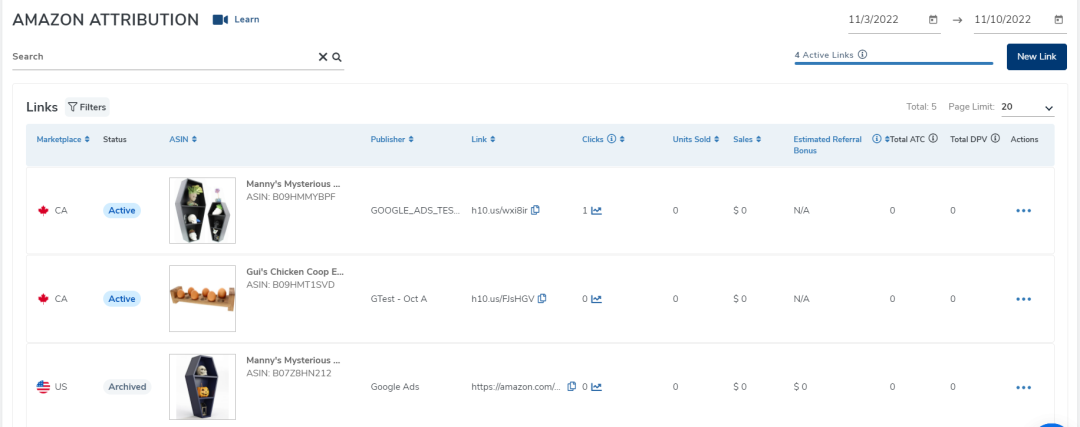Clear the search field with X icon
This screenshot has width=1080, height=427.
[x=323, y=57]
